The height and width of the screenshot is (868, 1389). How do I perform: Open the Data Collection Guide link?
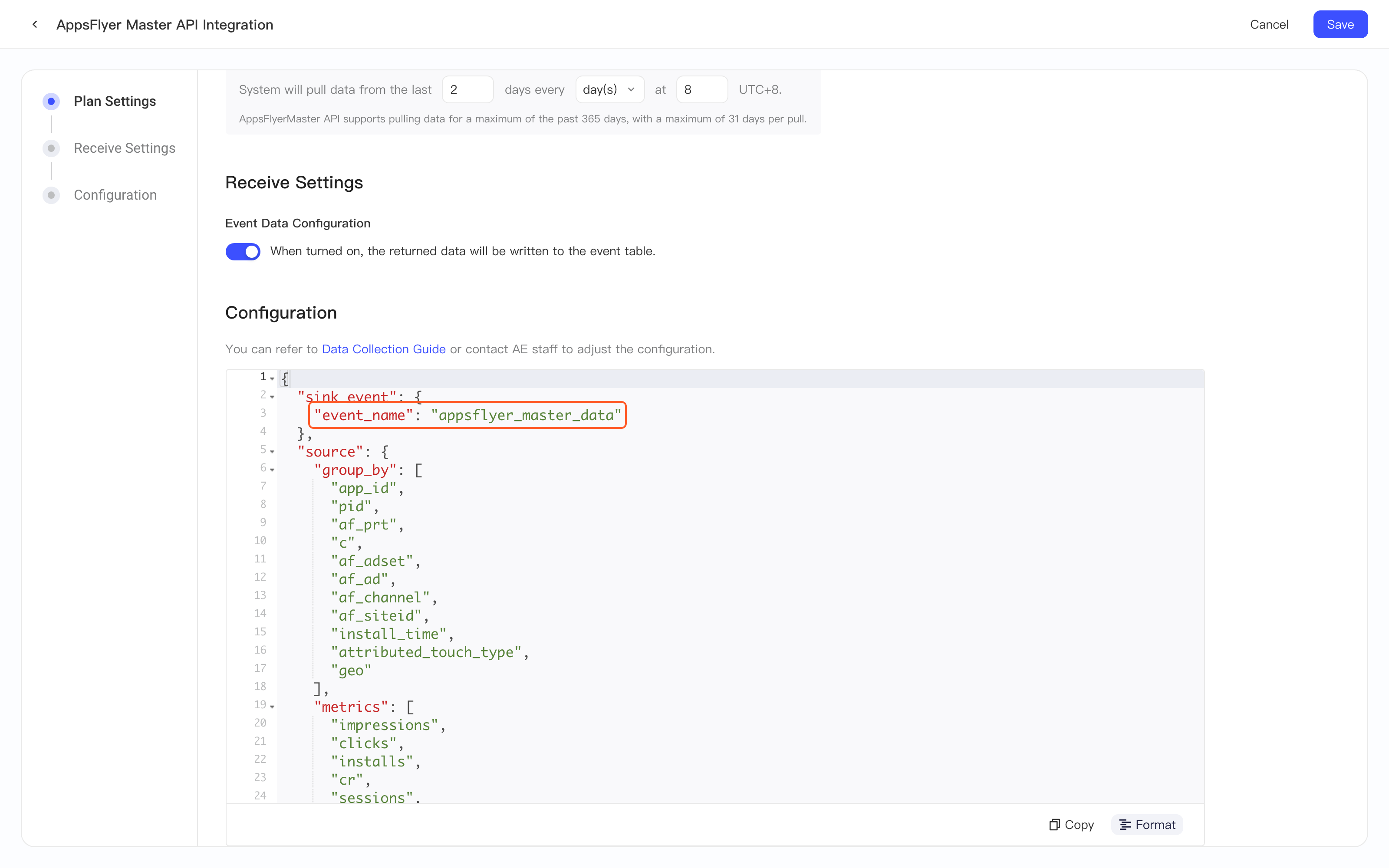click(x=383, y=349)
